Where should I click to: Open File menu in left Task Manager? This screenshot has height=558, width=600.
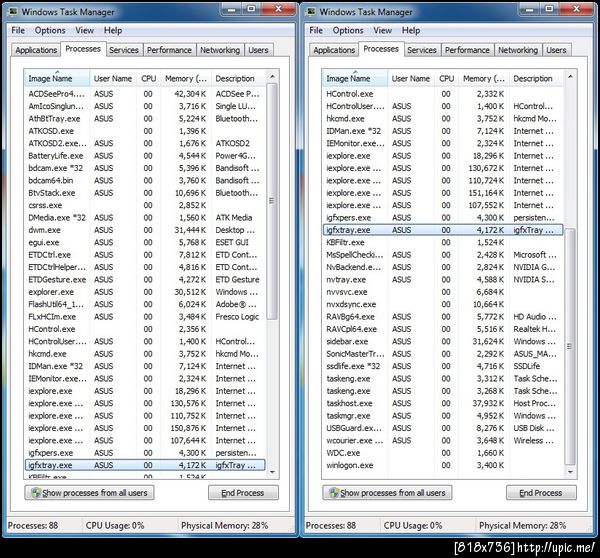(x=18, y=30)
